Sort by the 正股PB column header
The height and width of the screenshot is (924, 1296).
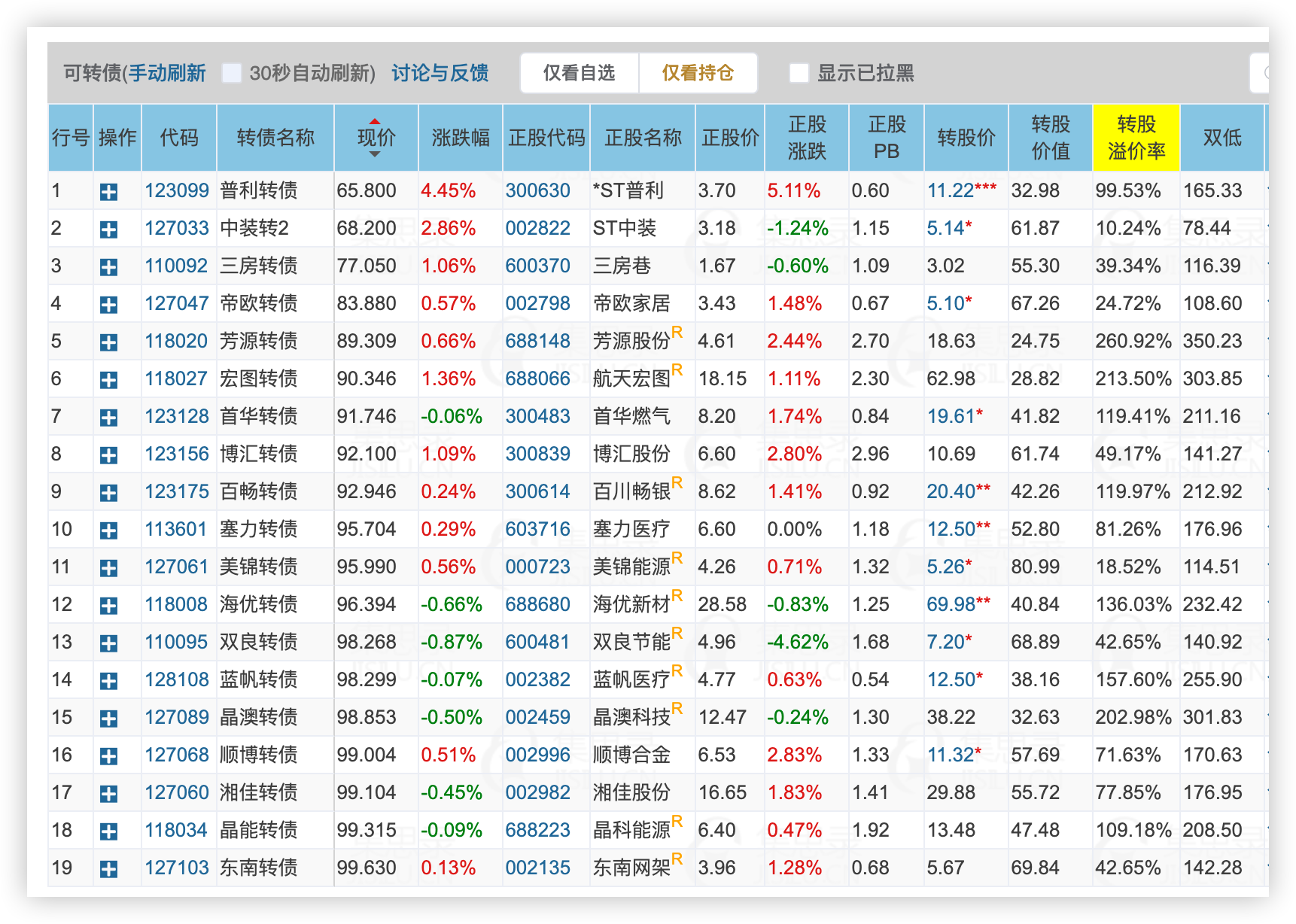887,138
